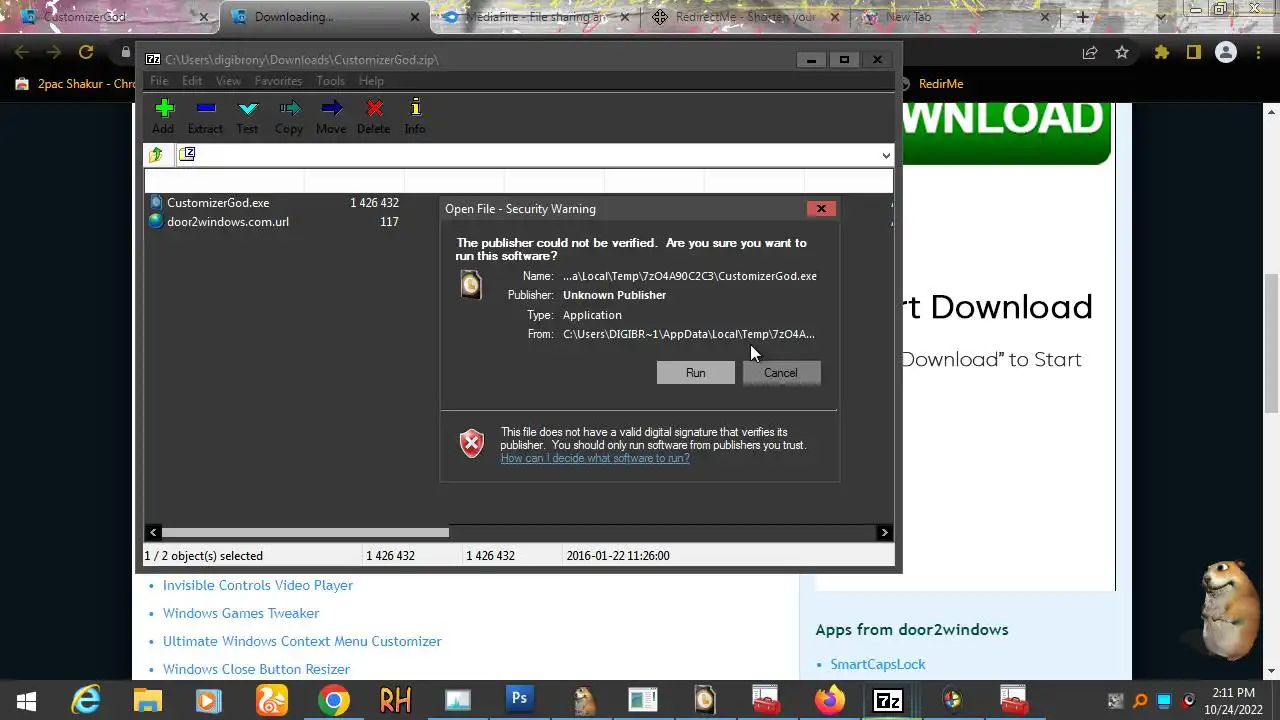Click Cancel in the Security Warning dialog

781,373
